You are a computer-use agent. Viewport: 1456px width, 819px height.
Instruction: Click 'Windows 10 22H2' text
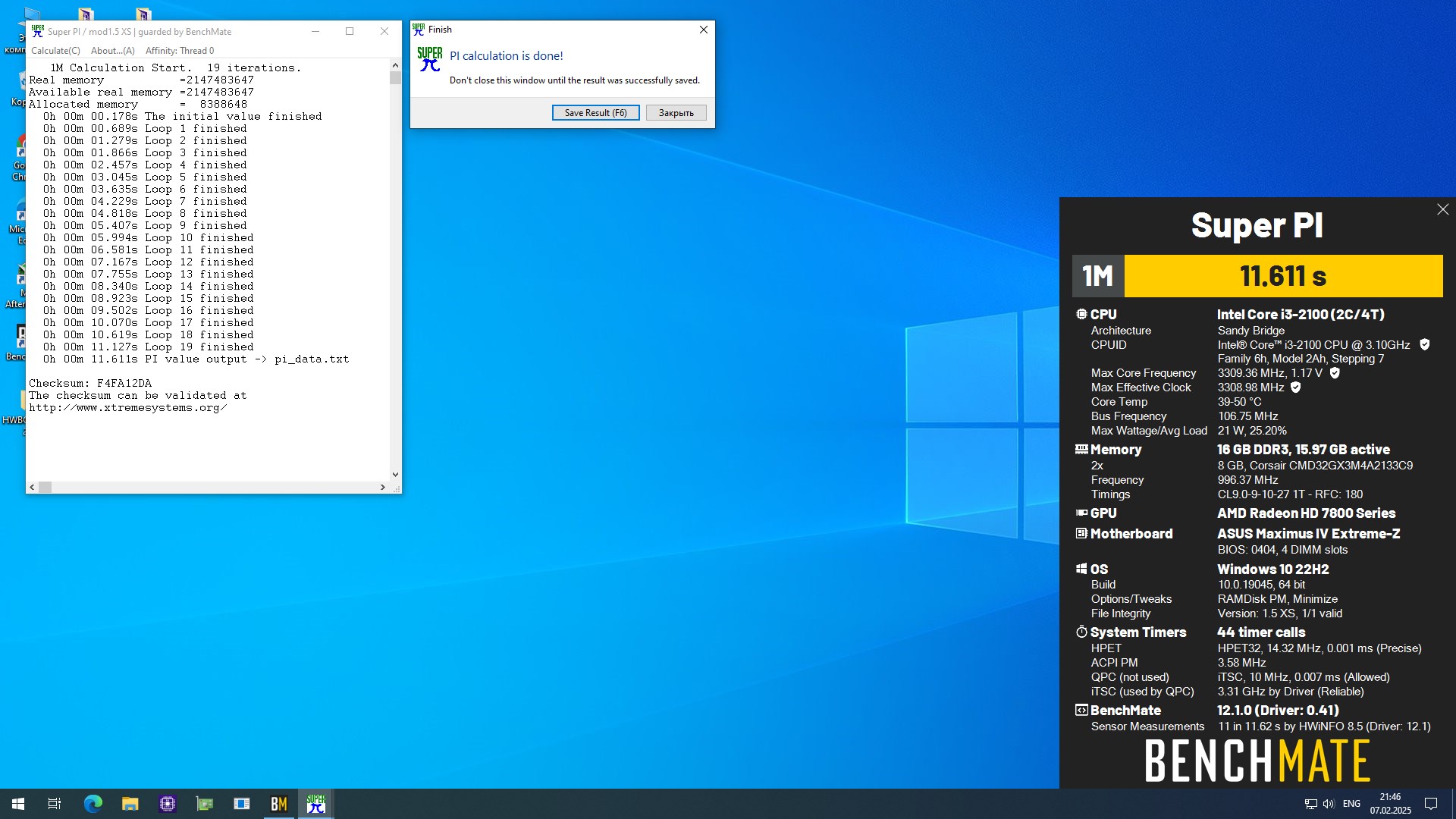1272,569
